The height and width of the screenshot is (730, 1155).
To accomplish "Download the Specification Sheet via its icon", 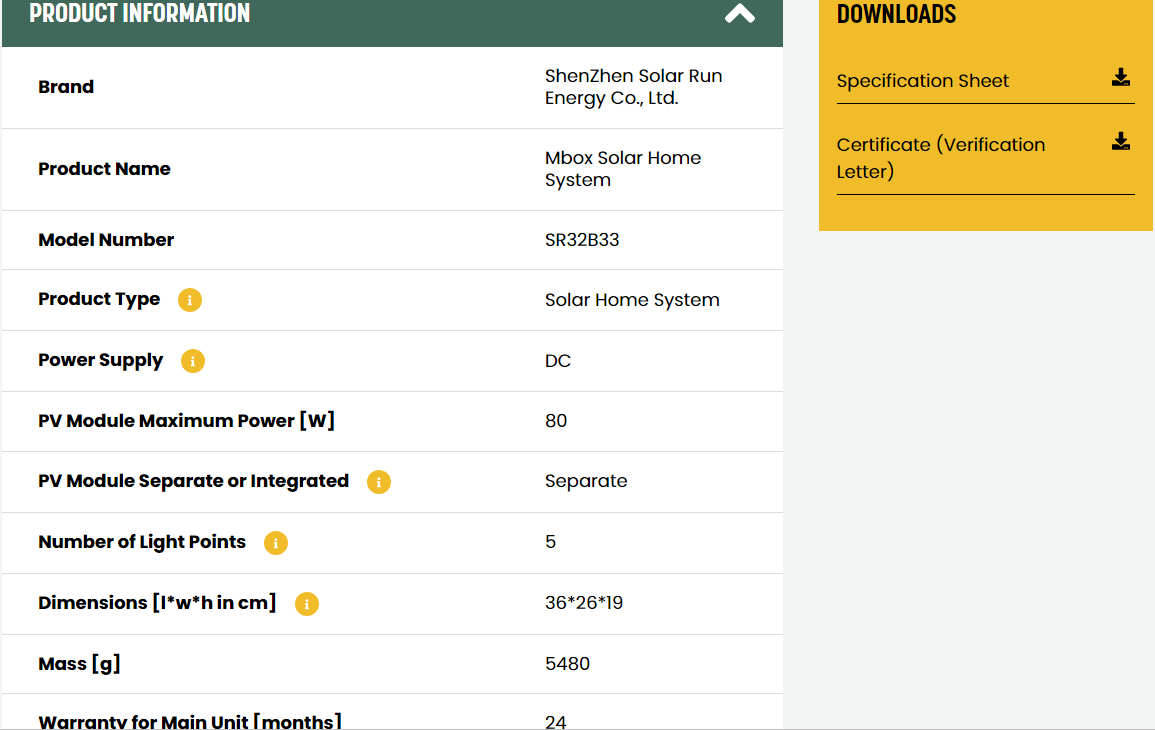I will 1120,78.
